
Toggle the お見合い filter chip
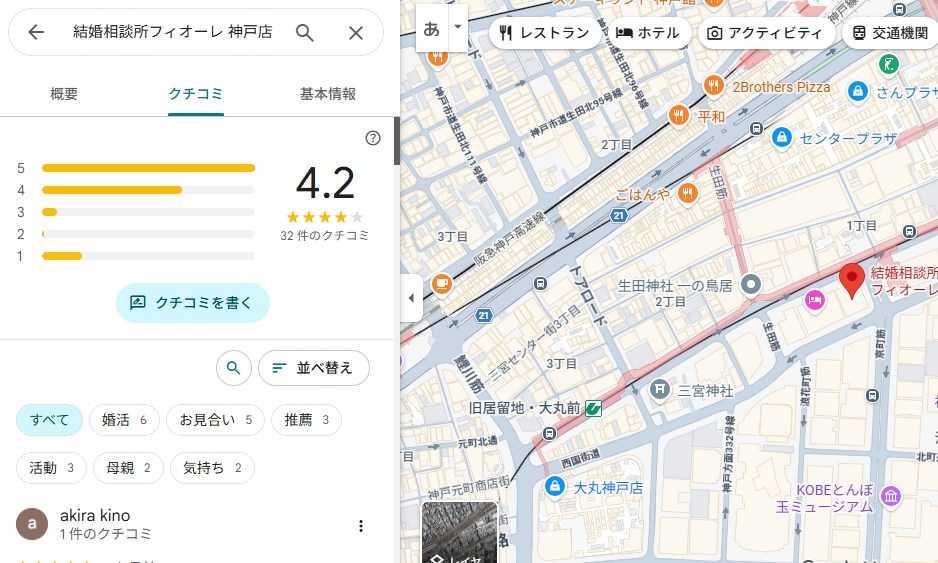(x=215, y=420)
